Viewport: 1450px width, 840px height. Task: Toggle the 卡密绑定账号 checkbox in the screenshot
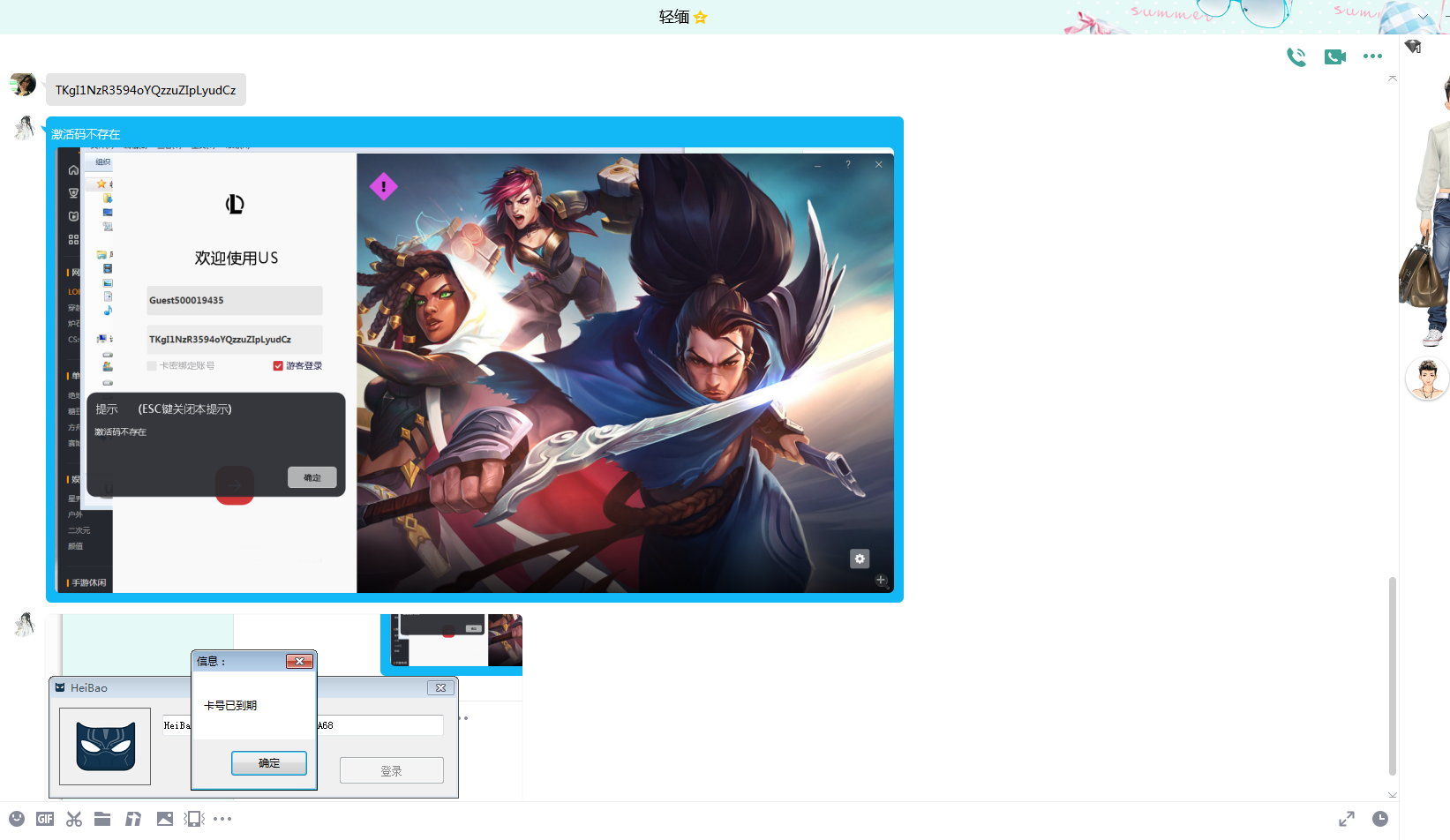pos(152,366)
